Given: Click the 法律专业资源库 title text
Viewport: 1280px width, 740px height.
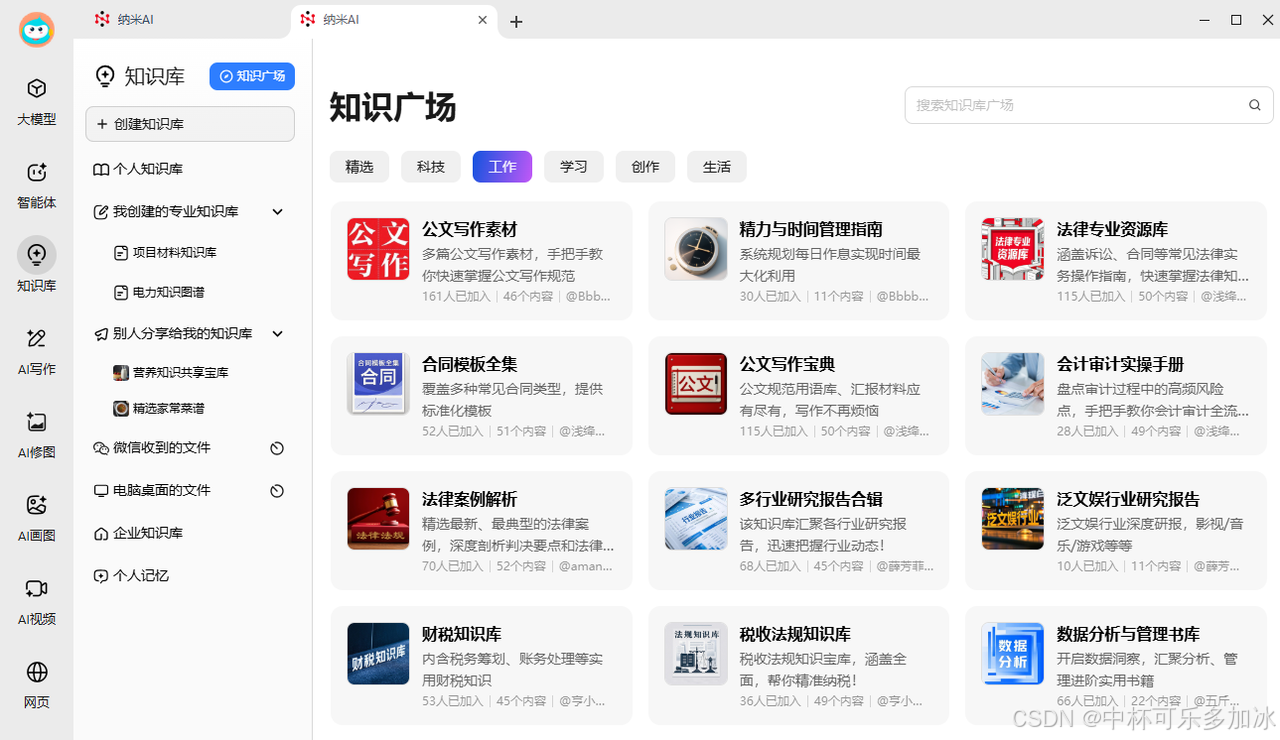Looking at the screenshot, I should [x=1112, y=230].
